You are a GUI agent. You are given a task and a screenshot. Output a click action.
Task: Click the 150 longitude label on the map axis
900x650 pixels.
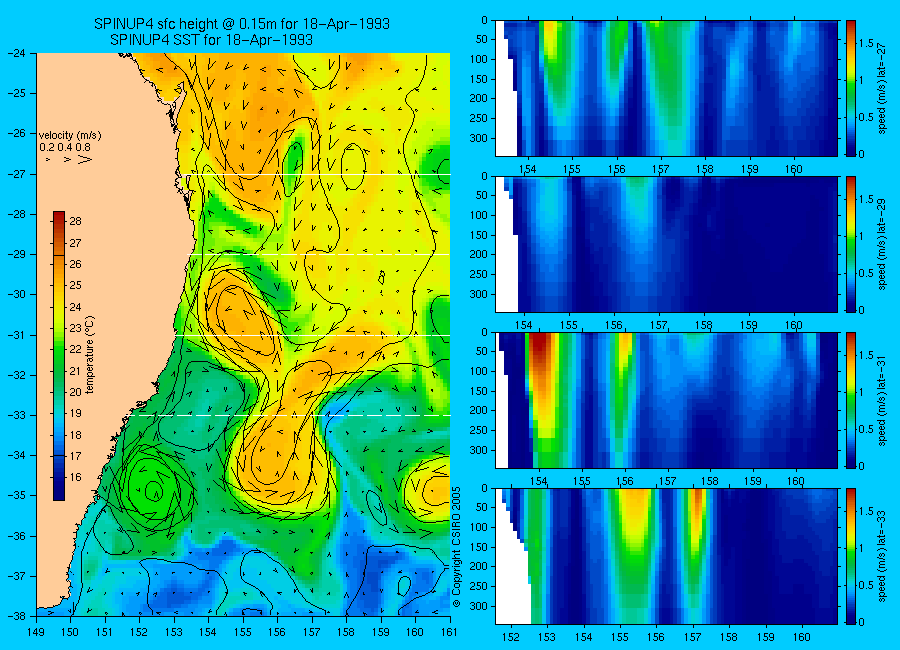point(71,632)
